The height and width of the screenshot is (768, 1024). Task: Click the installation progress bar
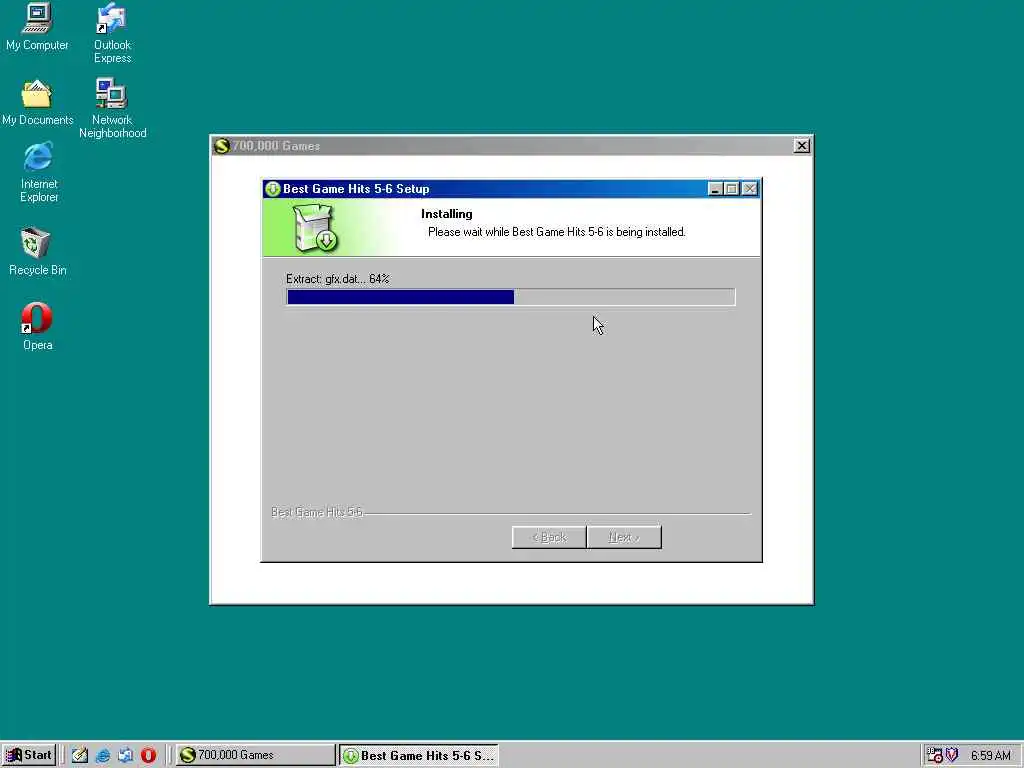[x=511, y=297]
